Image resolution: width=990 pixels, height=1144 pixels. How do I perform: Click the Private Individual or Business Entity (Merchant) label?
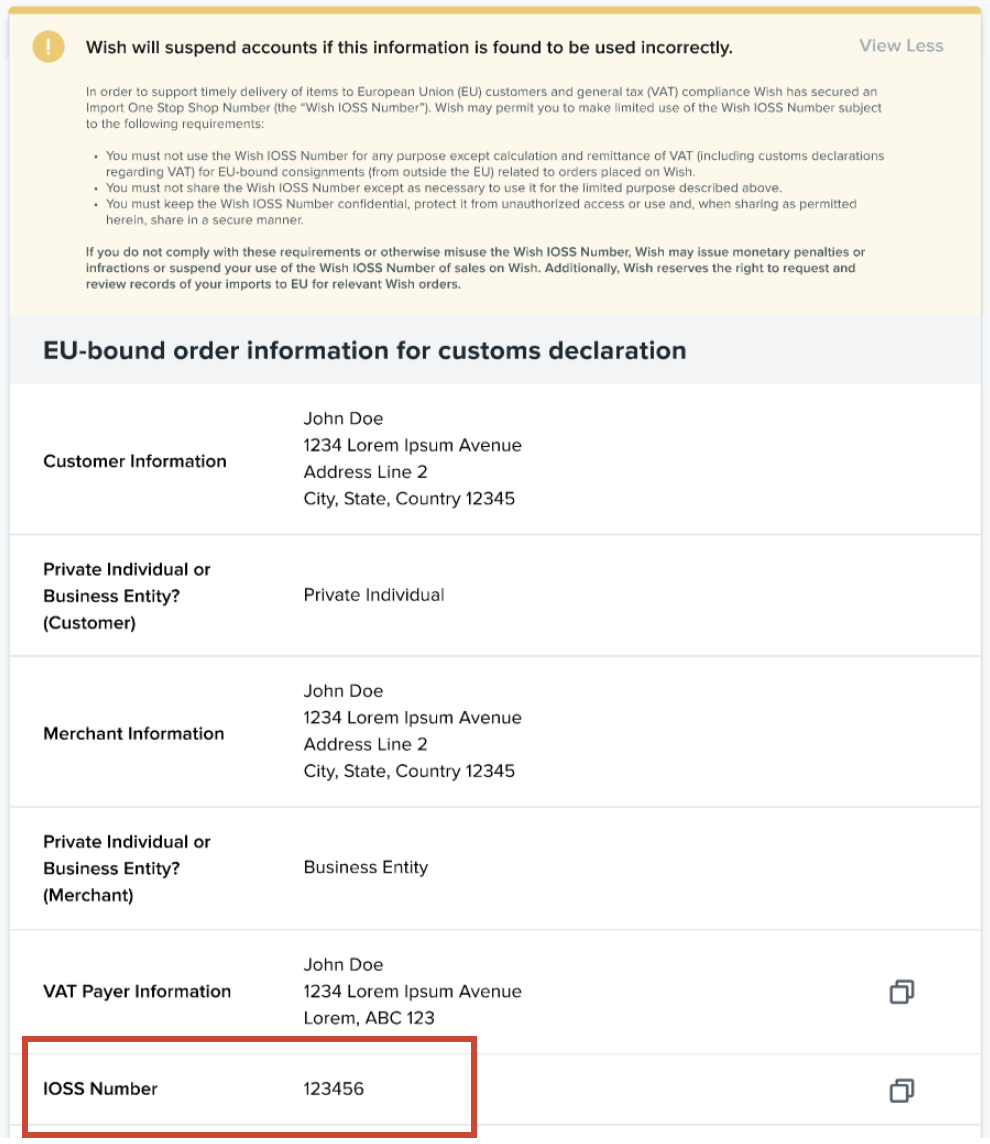coord(127,868)
